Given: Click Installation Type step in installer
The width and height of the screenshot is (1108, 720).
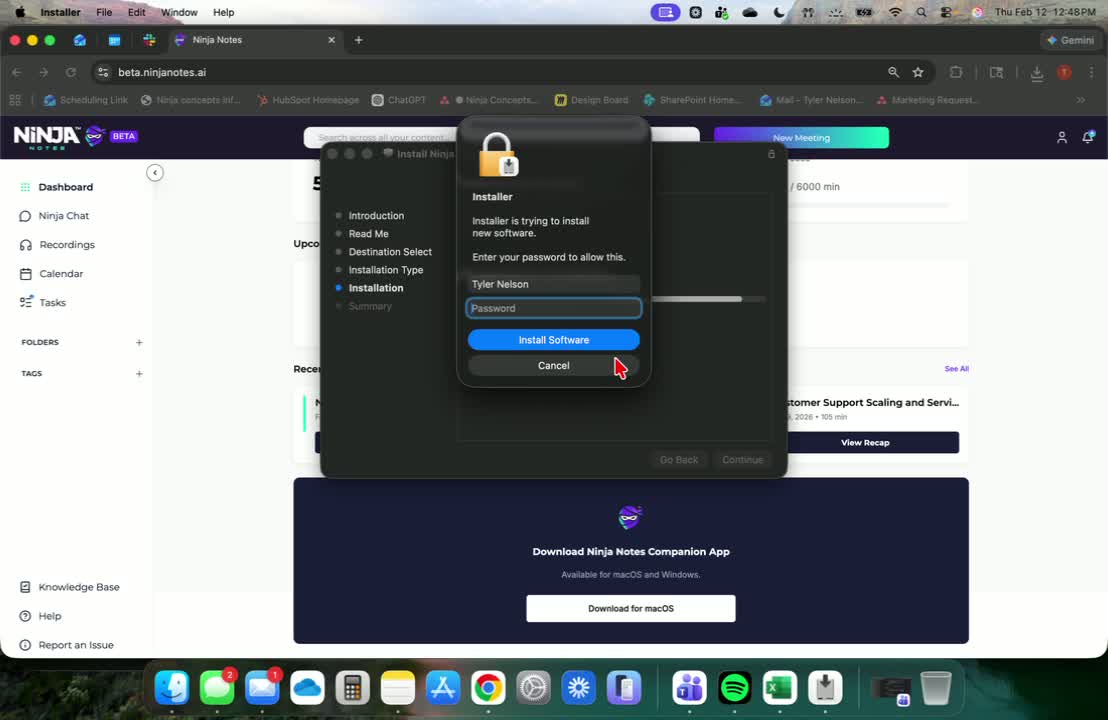Looking at the screenshot, I should tap(385, 270).
